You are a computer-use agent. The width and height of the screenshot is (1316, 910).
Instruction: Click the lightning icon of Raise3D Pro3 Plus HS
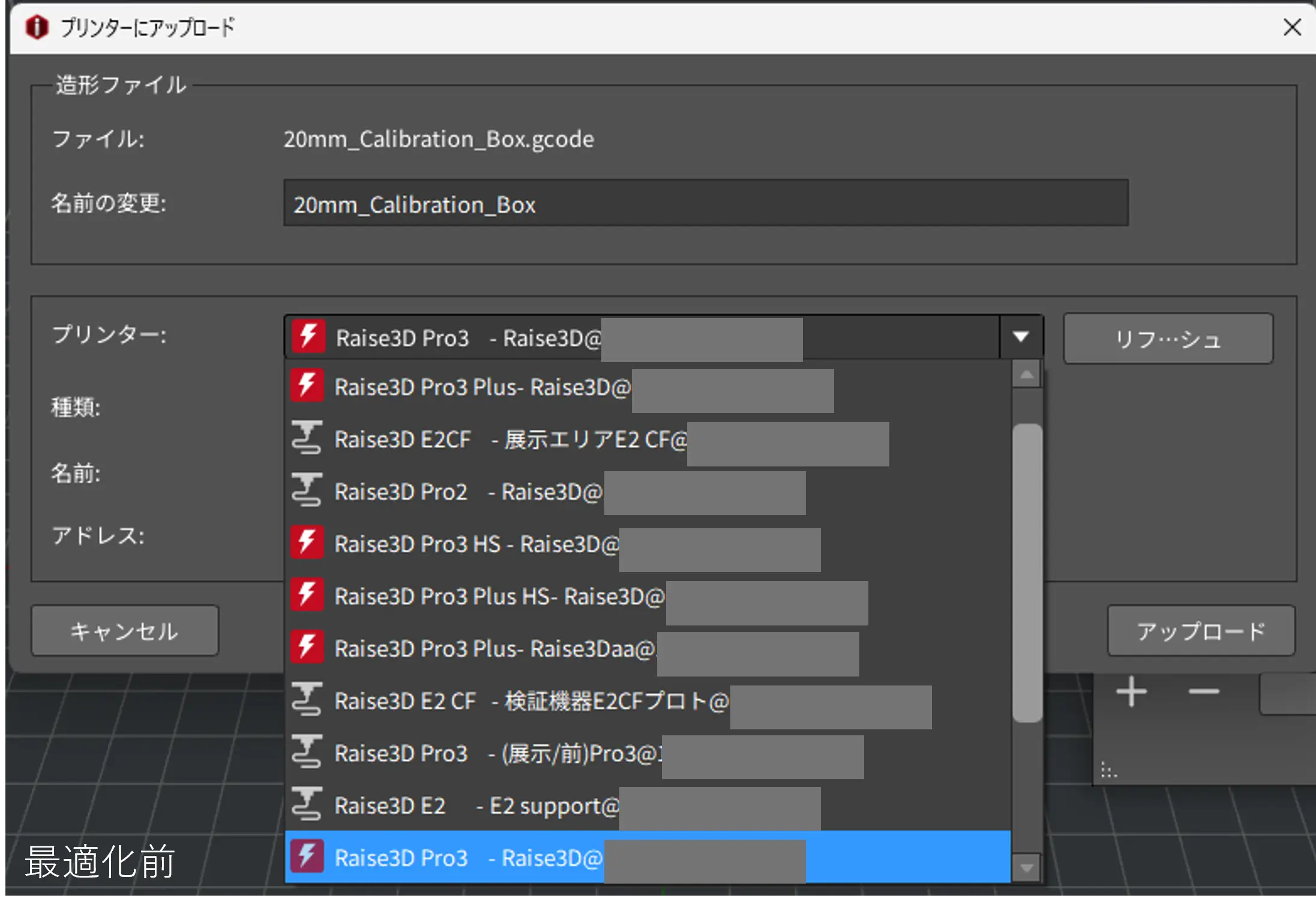[x=307, y=595]
